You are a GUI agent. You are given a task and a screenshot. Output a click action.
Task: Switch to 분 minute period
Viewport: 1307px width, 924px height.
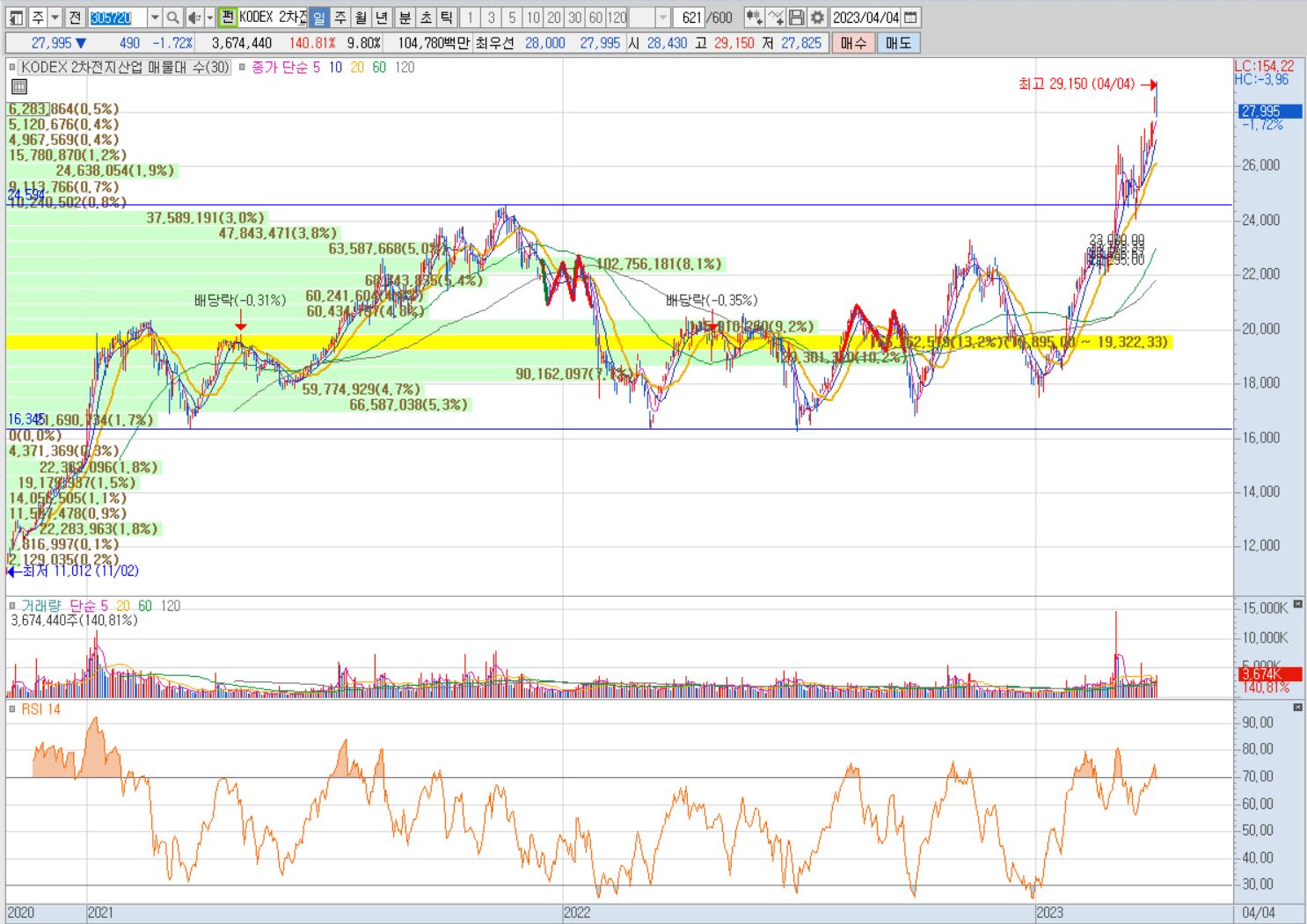tap(405, 18)
